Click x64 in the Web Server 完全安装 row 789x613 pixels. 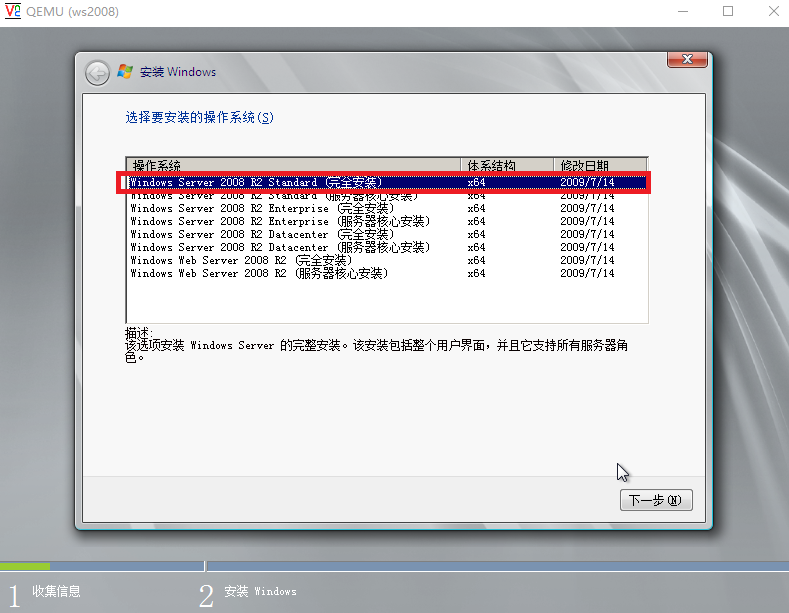click(476, 261)
